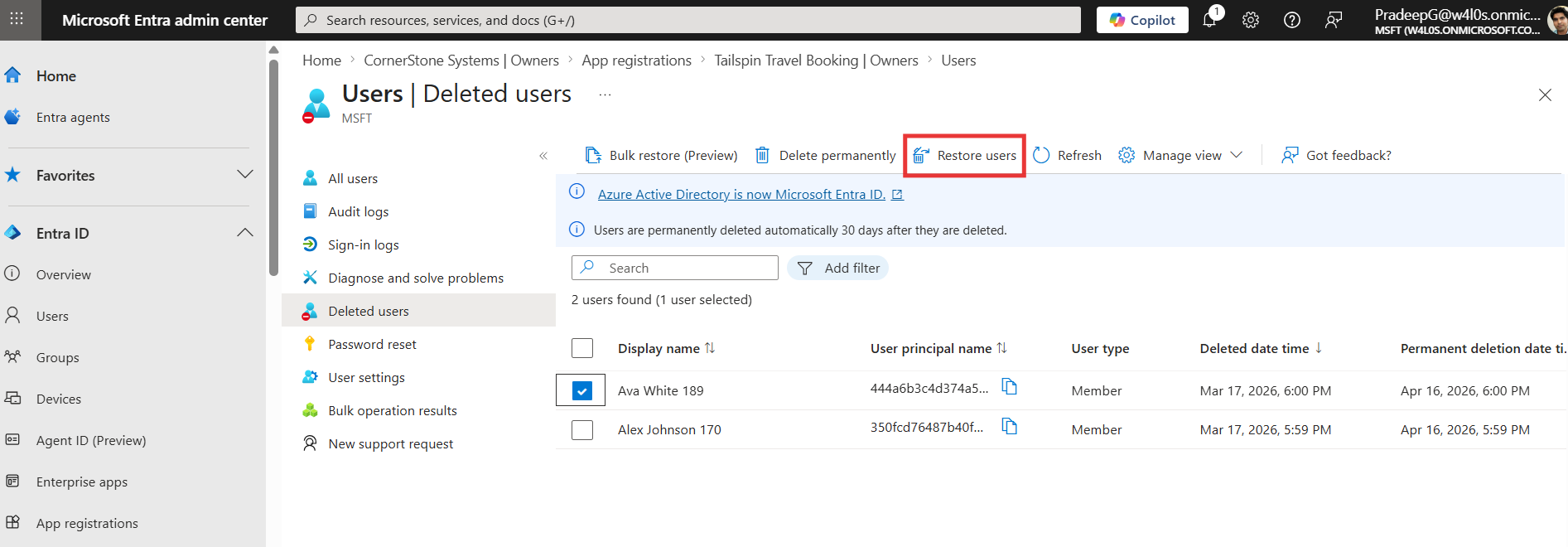
Task: Click the Restore users button
Action: click(x=965, y=156)
